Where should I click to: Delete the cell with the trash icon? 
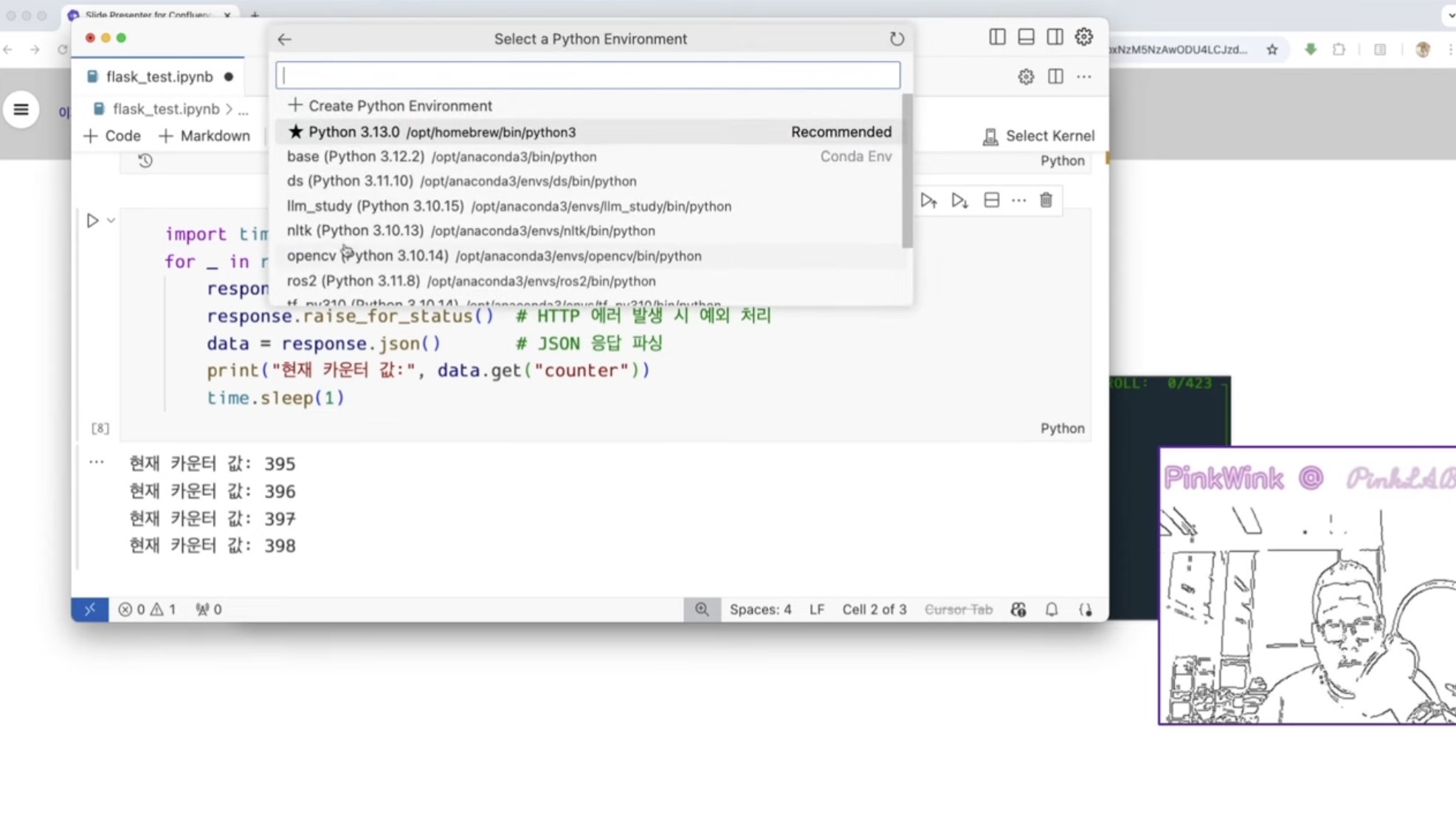tap(1046, 201)
